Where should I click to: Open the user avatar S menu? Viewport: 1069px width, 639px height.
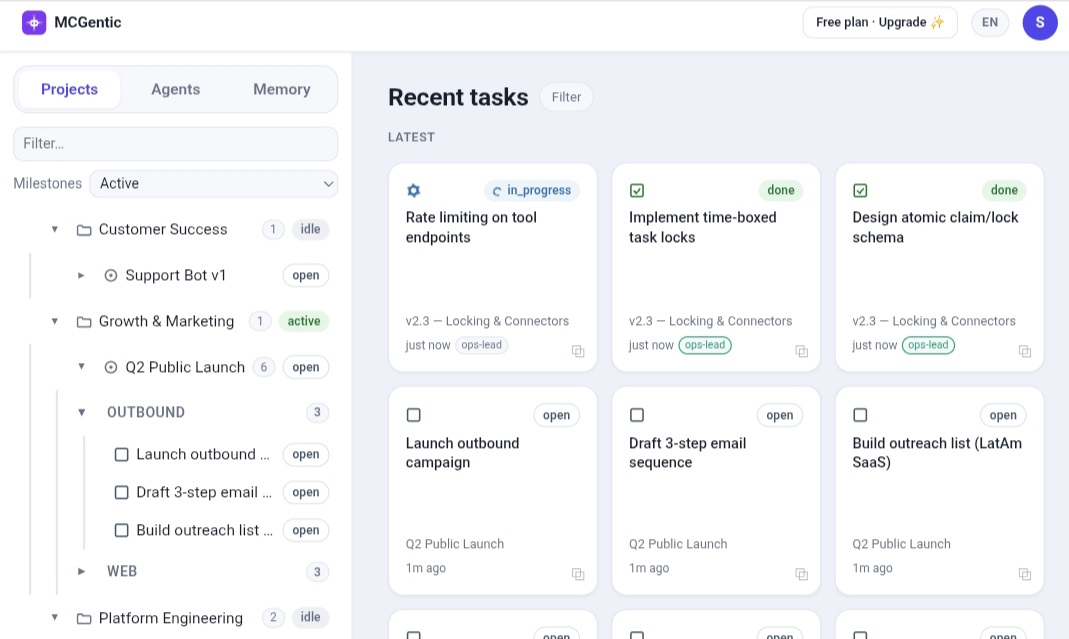point(1040,23)
